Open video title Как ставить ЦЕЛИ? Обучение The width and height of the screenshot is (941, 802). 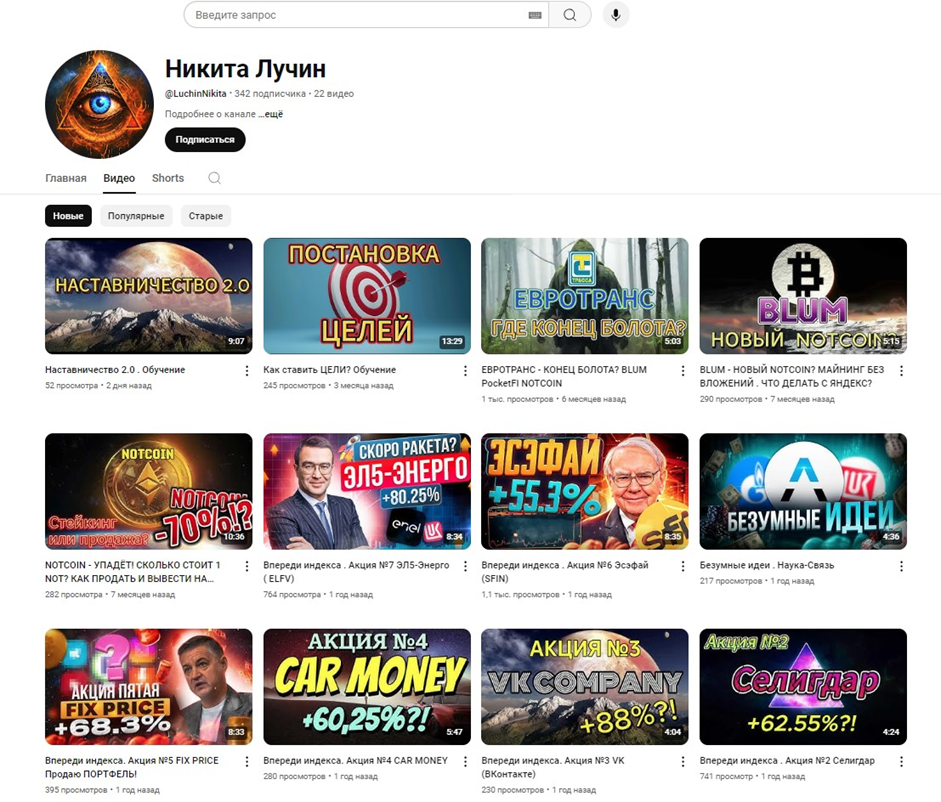coord(329,370)
